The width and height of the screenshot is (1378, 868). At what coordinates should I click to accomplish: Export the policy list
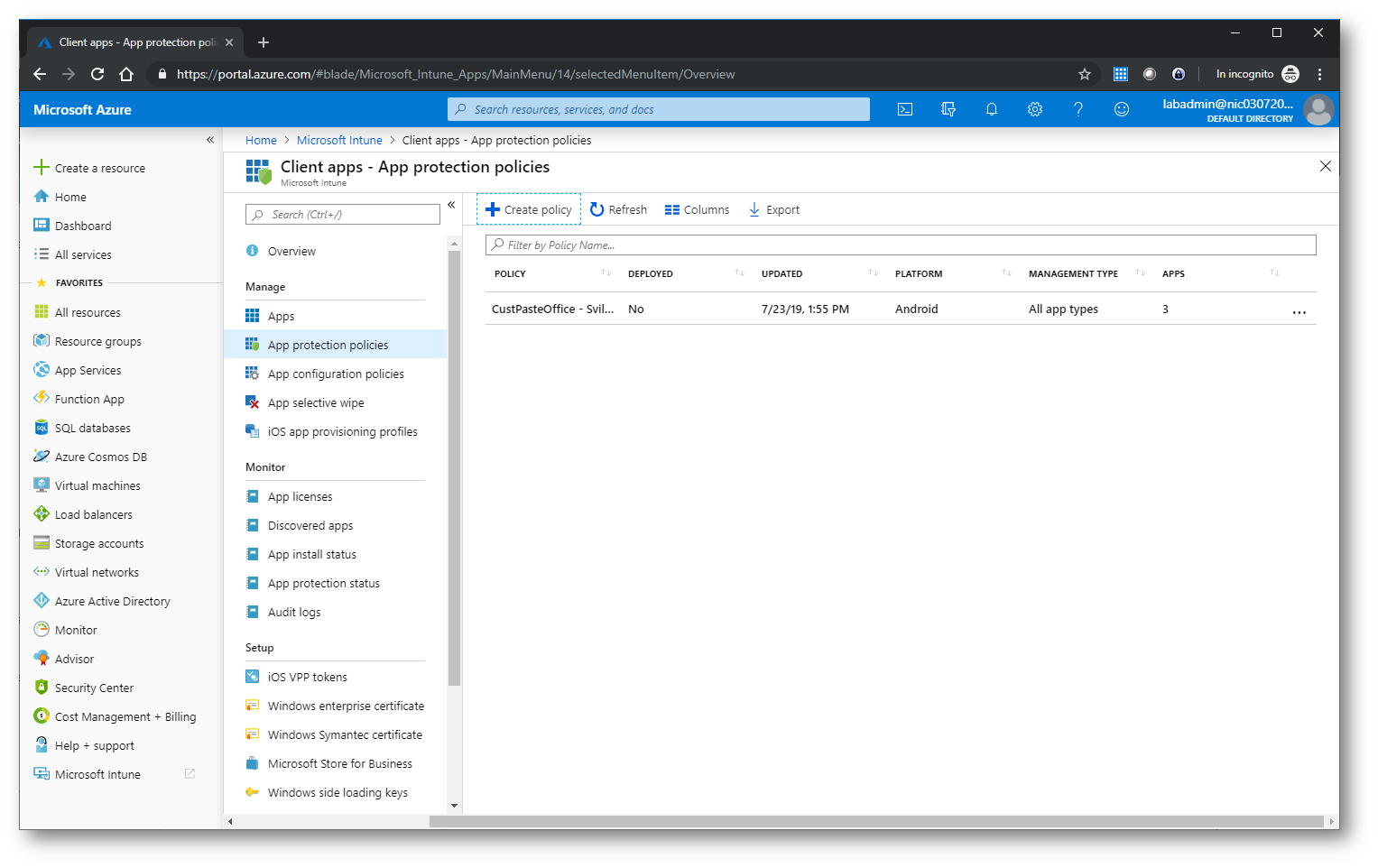tap(774, 209)
